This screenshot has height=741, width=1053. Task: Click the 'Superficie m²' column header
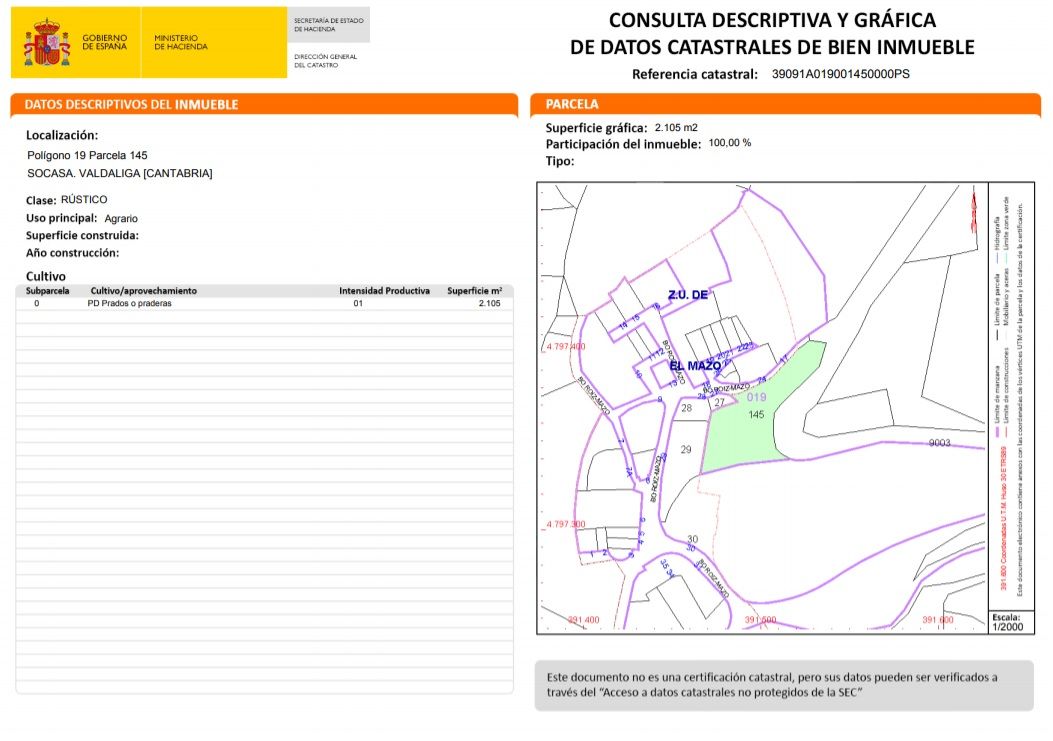474,291
